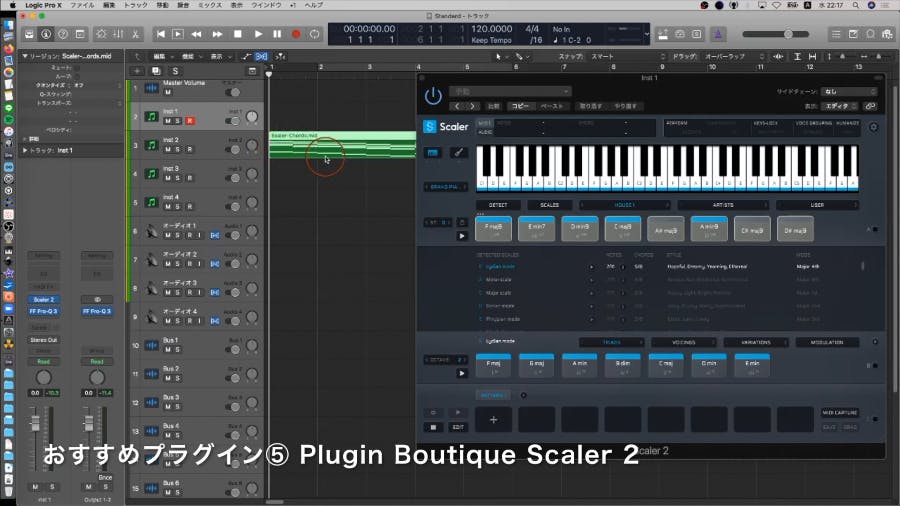This screenshot has width=900, height=506.
Task: Play the Lydian mode chord row
Action: coord(462,373)
